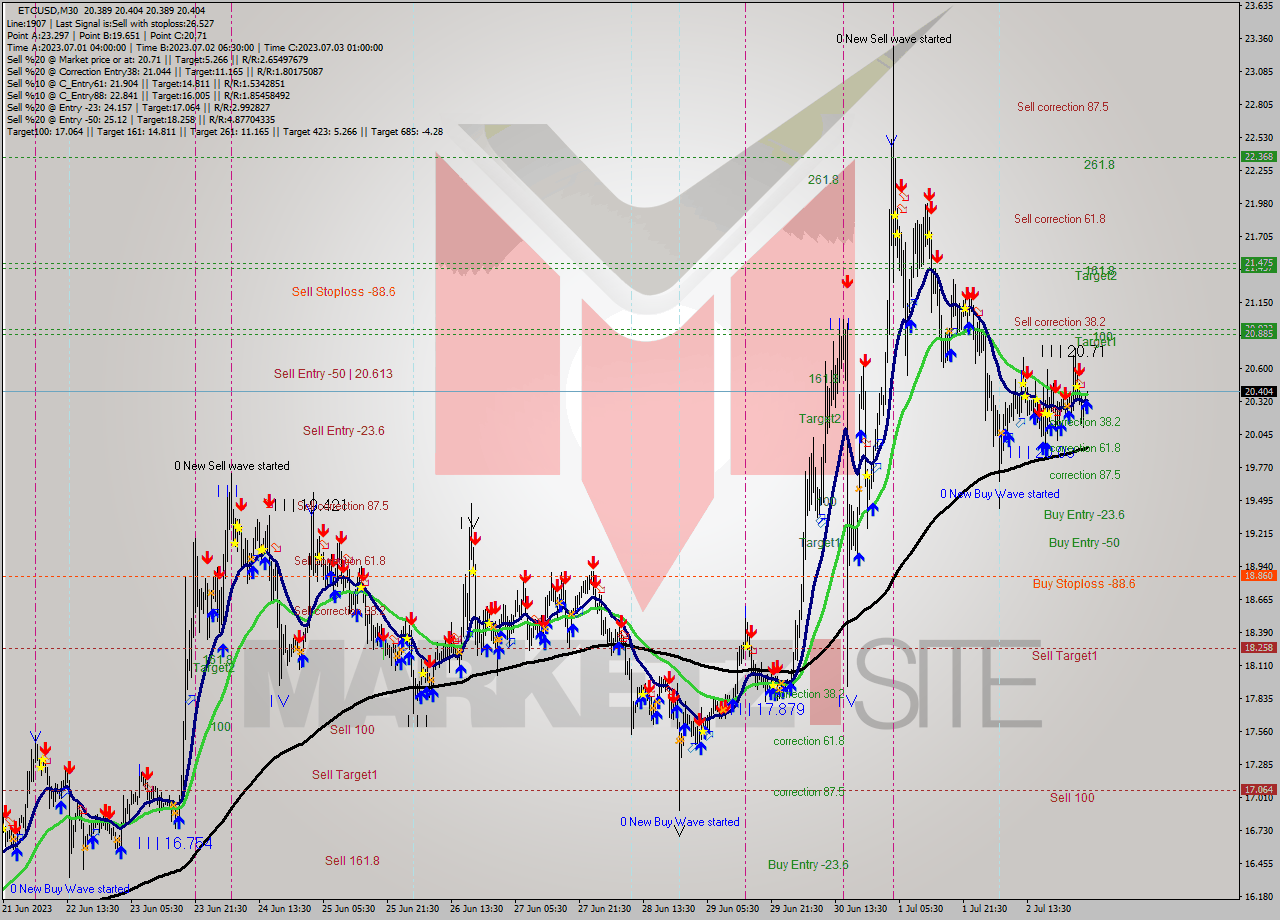Click the 21.980 price axis value
The width and height of the screenshot is (1280, 920).
pyautogui.click(x=1258, y=204)
